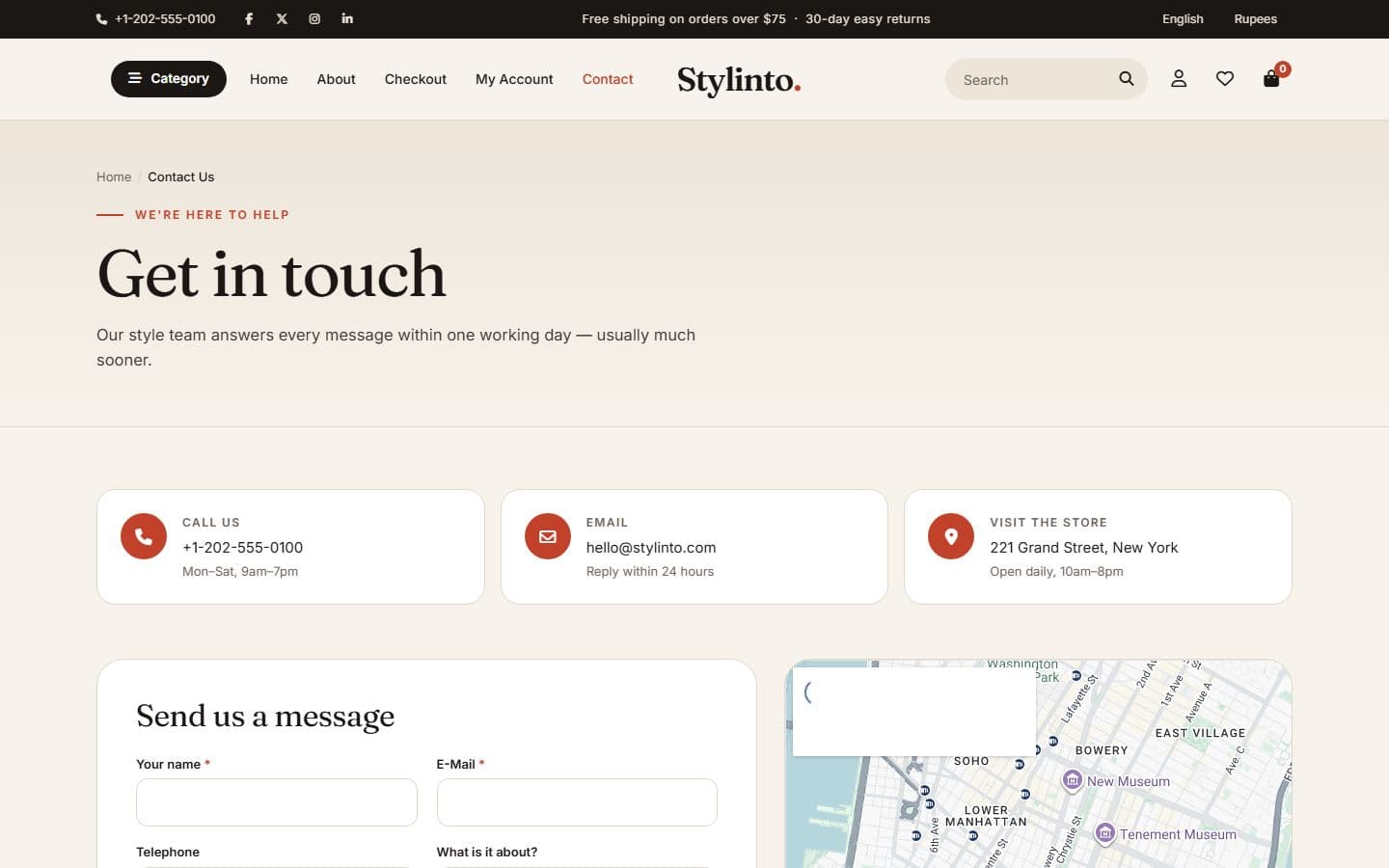
Task: Open the Instagram social link
Action: (314, 18)
